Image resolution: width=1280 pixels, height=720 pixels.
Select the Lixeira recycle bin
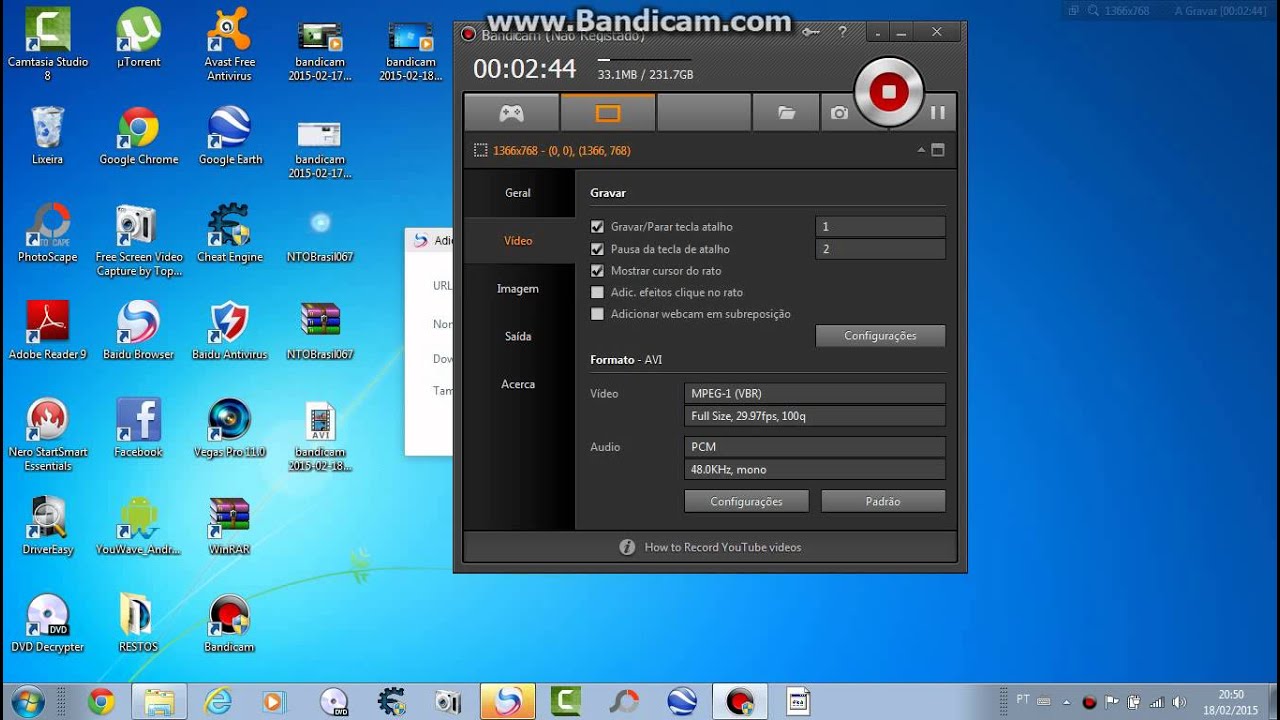pos(47,136)
